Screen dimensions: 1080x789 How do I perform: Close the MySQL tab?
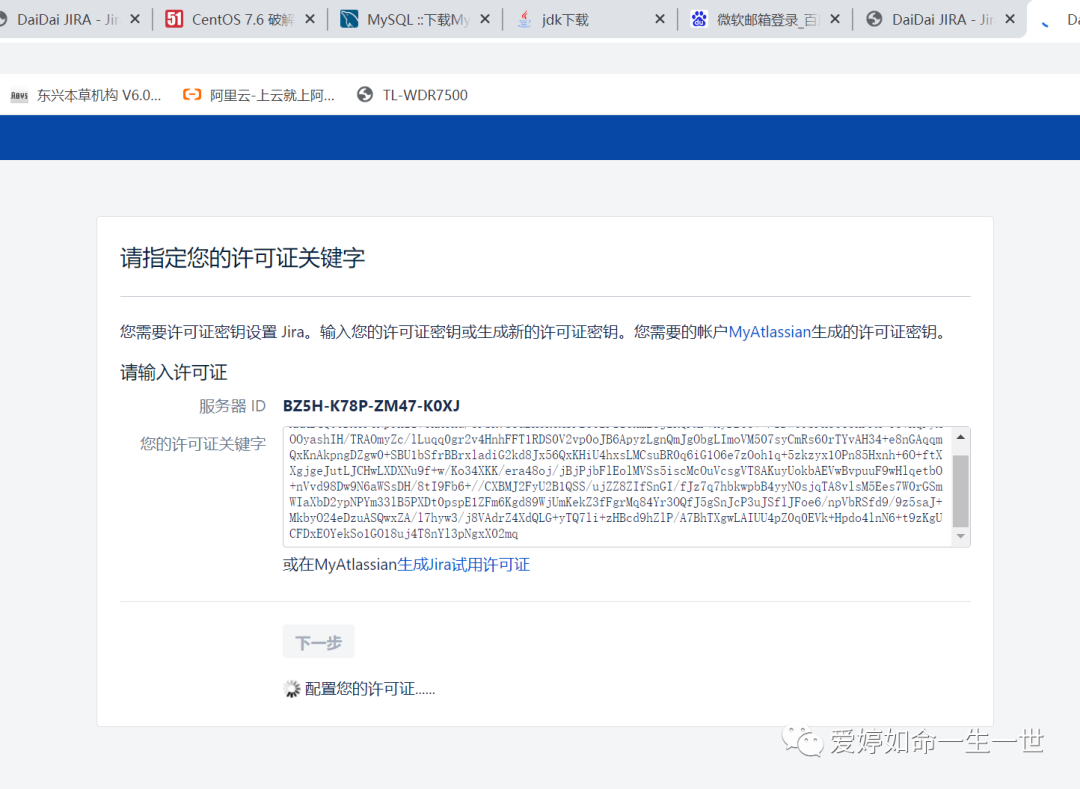click(x=485, y=19)
